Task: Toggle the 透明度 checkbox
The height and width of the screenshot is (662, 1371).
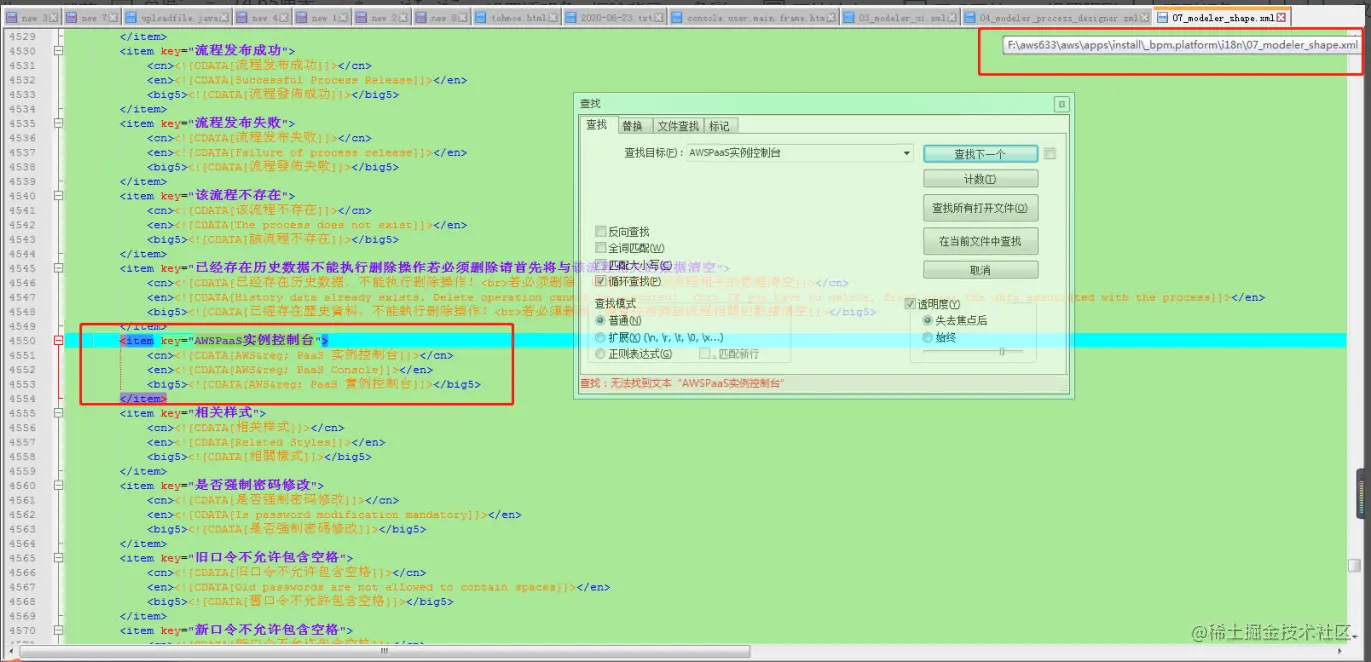Action: tap(910, 304)
